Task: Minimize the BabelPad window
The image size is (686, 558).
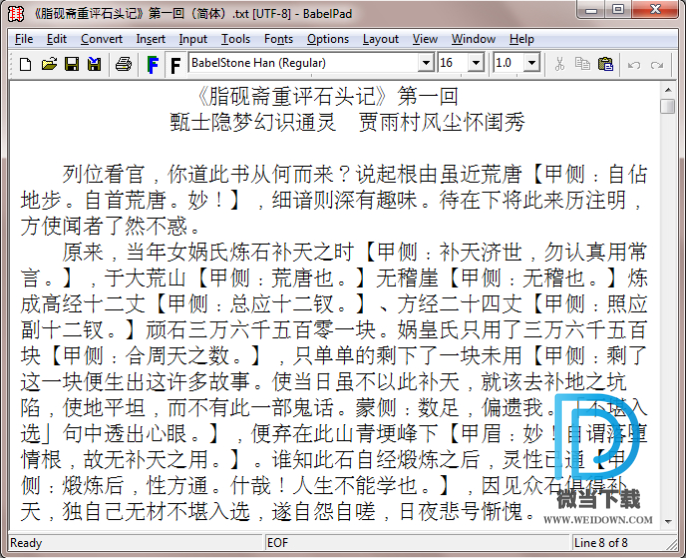Action: pos(591,10)
